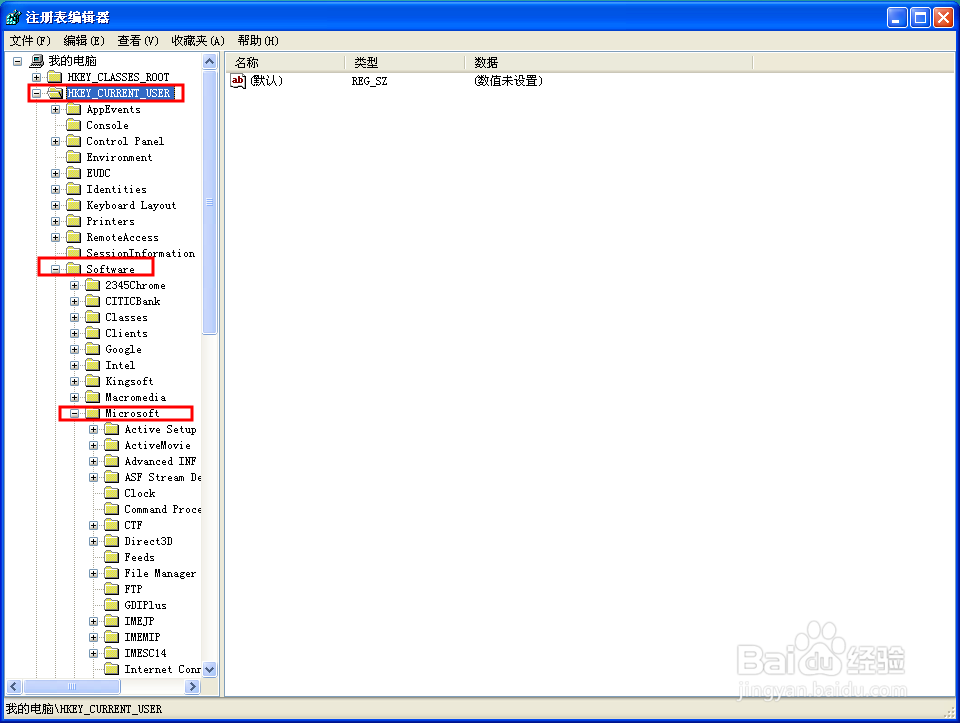The width and height of the screenshot is (960, 723).
Task: Click the Direct3D folder icon
Action: 112,541
